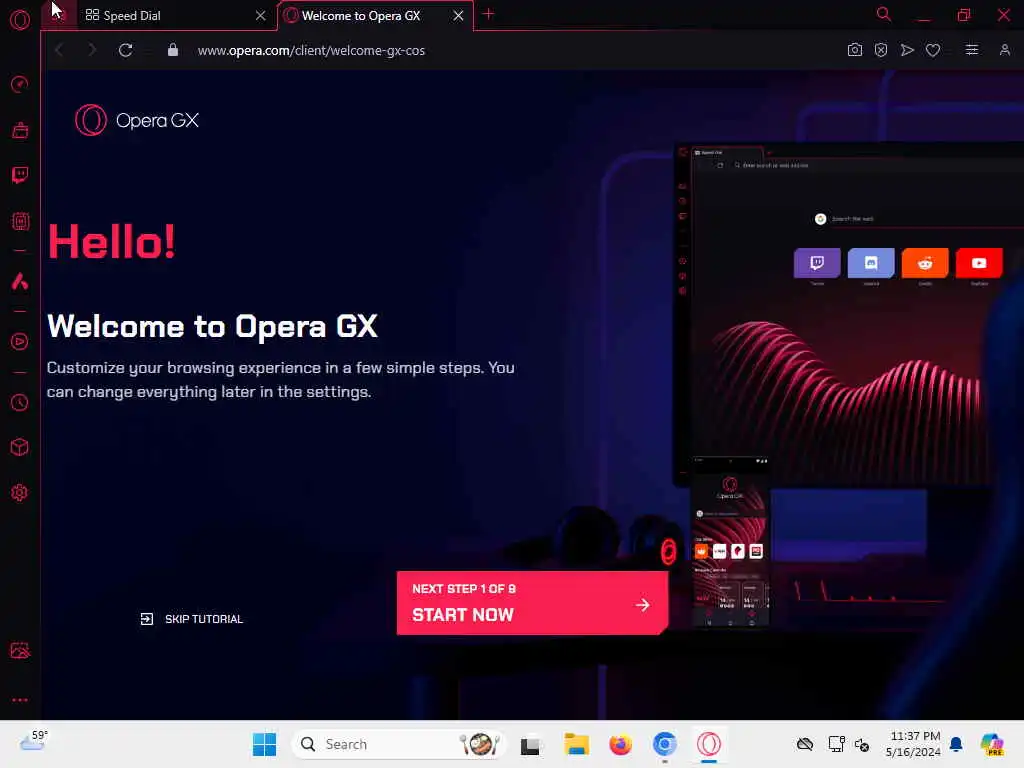The width and height of the screenshot is (1024, 768).
Task: Open the Player icon in sidebar
Action: pos(20,342)
